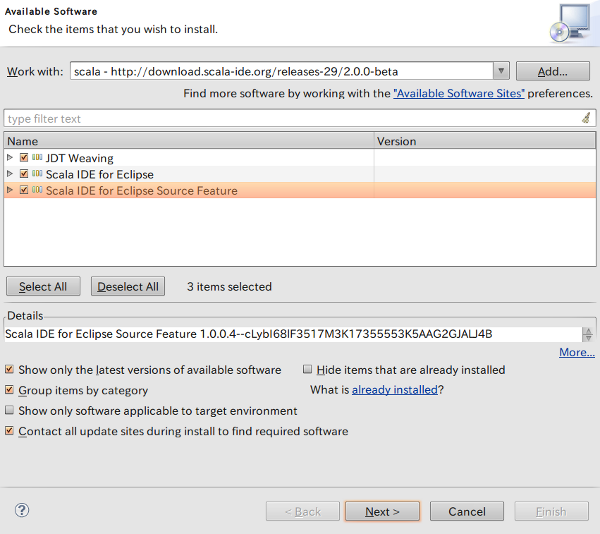This screenshot has height=534, width=600.
Task: Uncheck the JDT Weaving checkbox
Action: click(24, 158)
